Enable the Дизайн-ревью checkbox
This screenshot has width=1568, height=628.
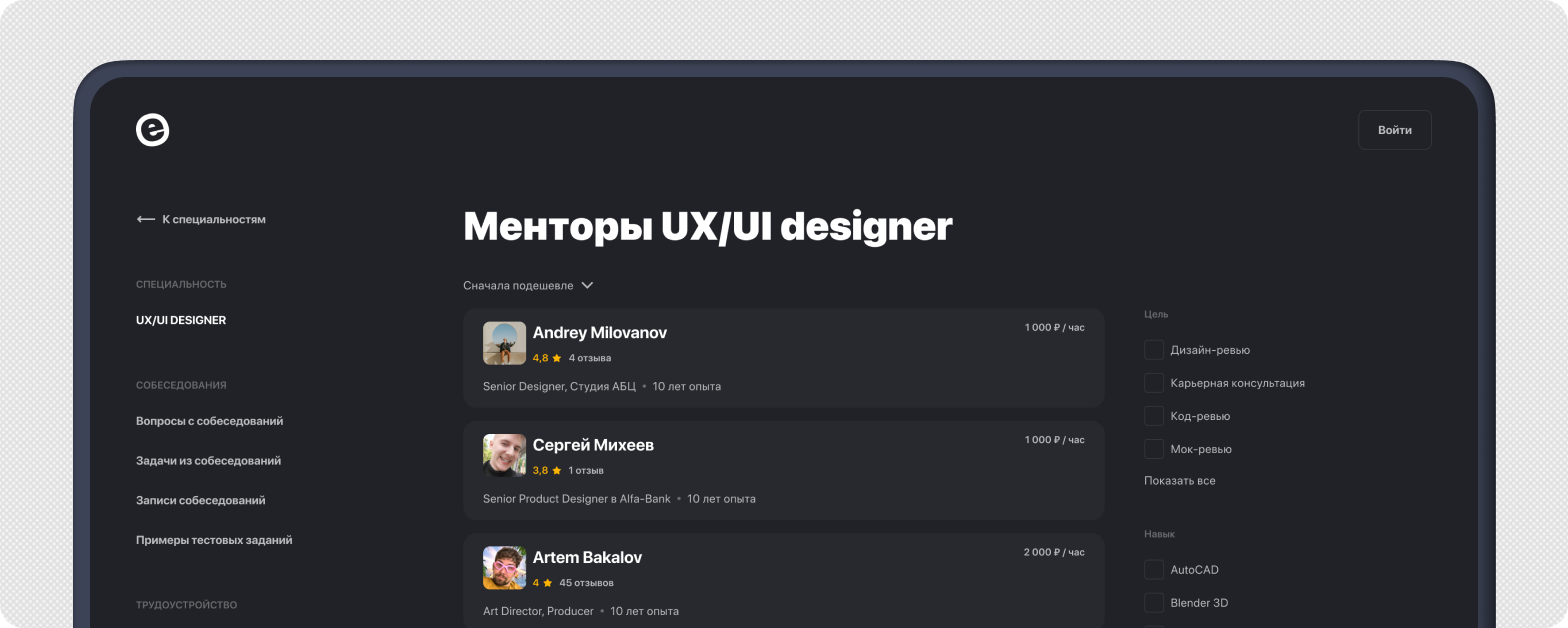pyautogui.click(x=1154, y=350)
